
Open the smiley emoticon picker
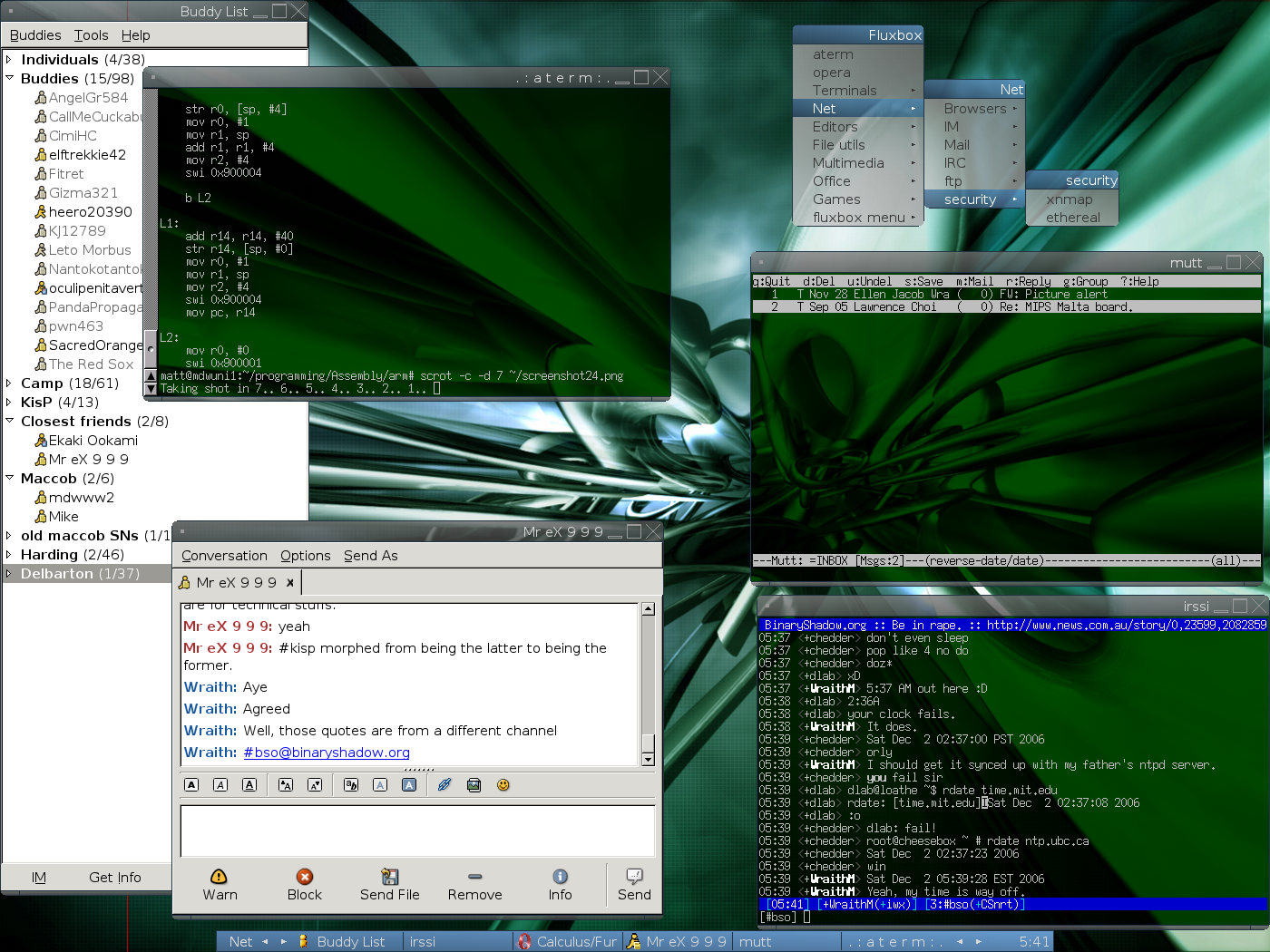click(x=503, y=785)
